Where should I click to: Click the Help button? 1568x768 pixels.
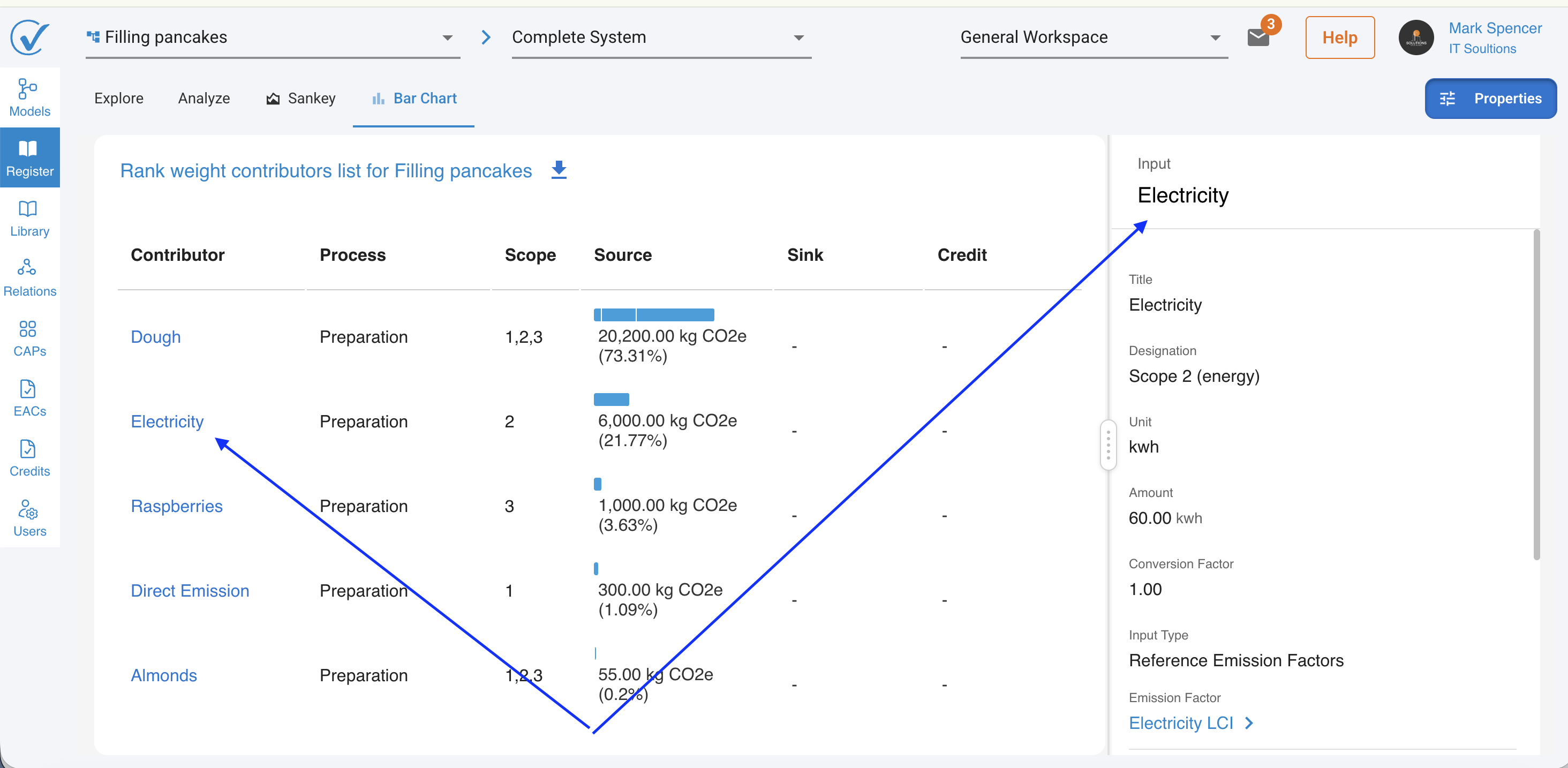[1339, 37]
